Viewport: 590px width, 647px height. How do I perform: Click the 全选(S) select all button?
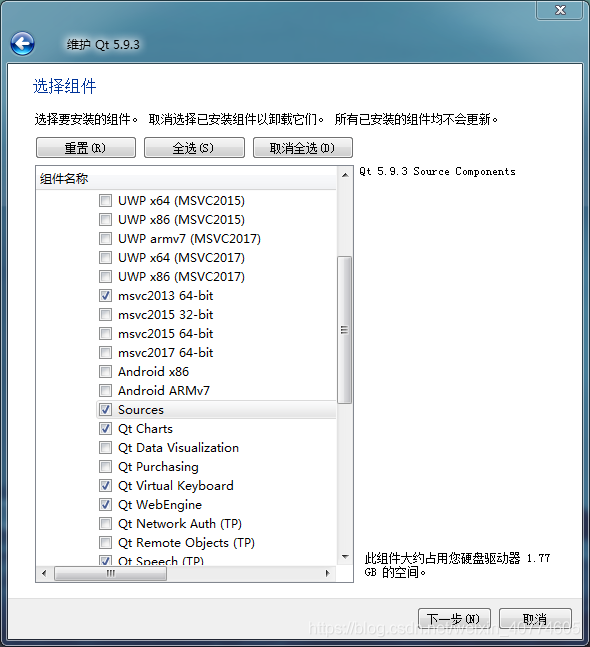coord(194,148)
